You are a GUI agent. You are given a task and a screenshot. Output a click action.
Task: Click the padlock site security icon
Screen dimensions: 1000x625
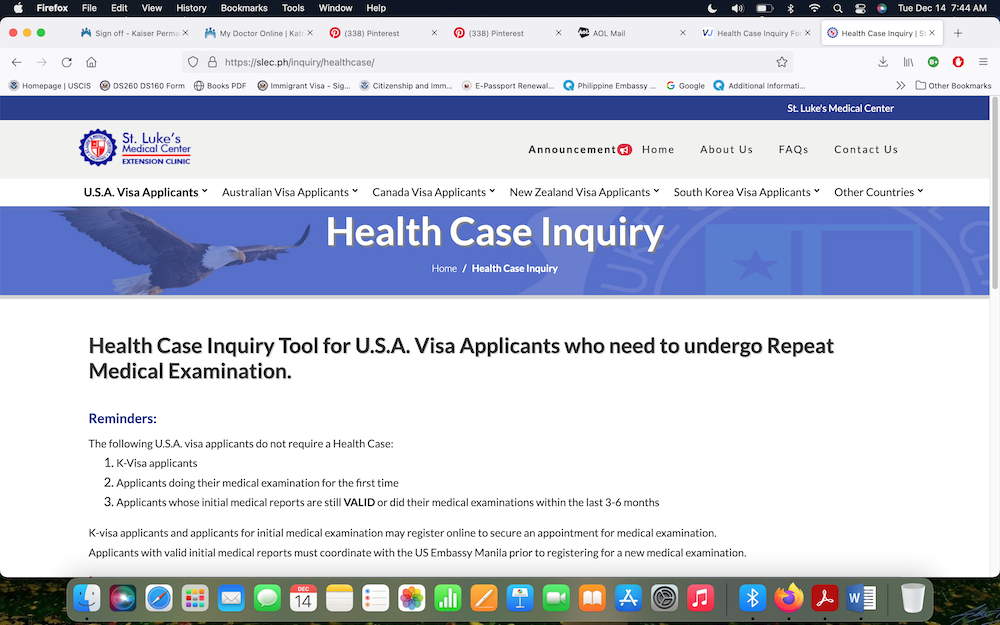212,62
